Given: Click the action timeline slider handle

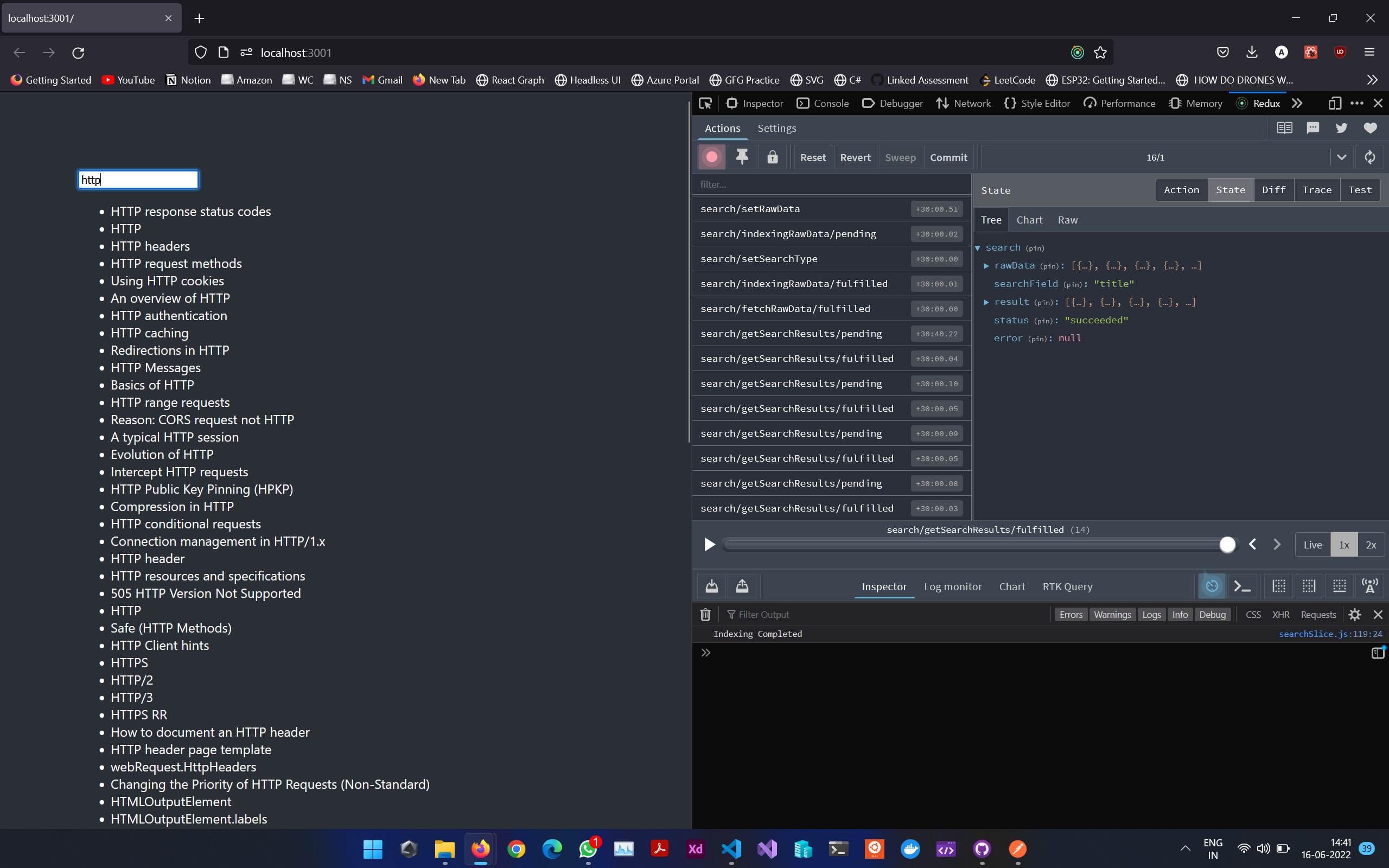Looking at the screenshot, I should 1227,544.
